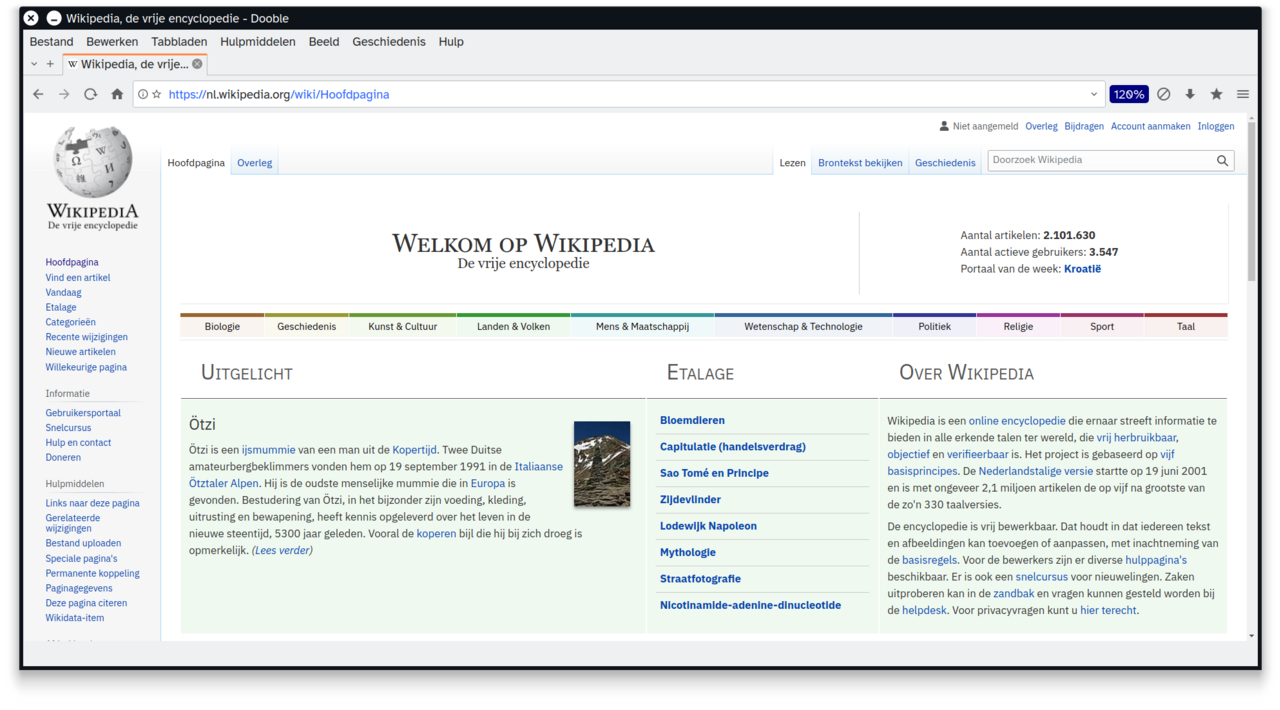Open the Hulpmiddelen menu

258,42
